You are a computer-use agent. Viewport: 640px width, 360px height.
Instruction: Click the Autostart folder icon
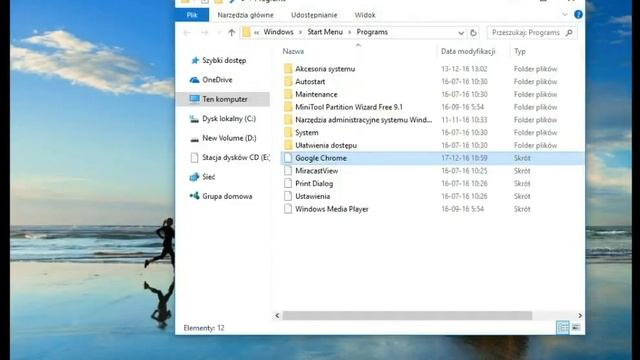(288, 81)
